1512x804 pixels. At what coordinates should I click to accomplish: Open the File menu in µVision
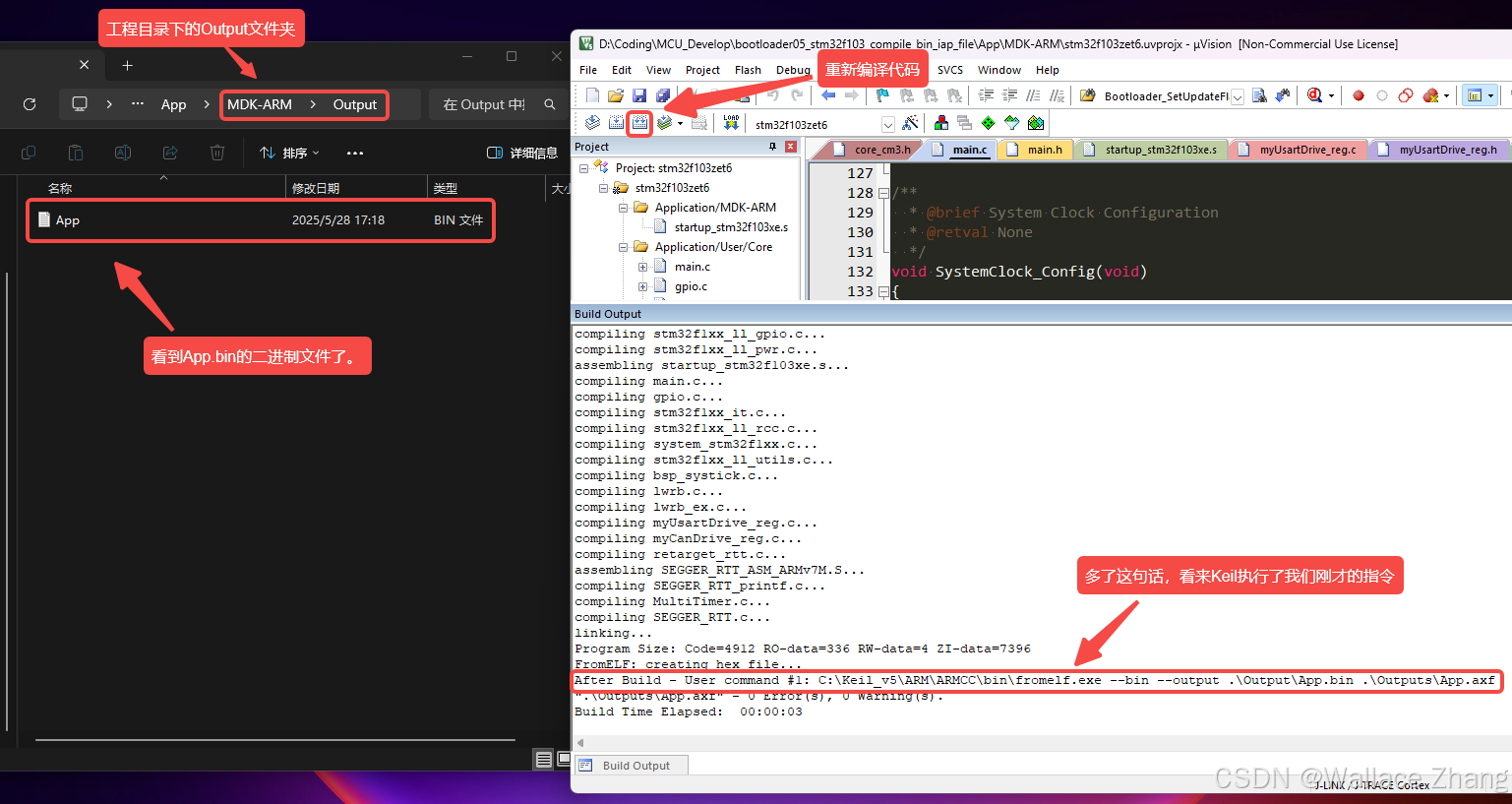pos(588,70)
